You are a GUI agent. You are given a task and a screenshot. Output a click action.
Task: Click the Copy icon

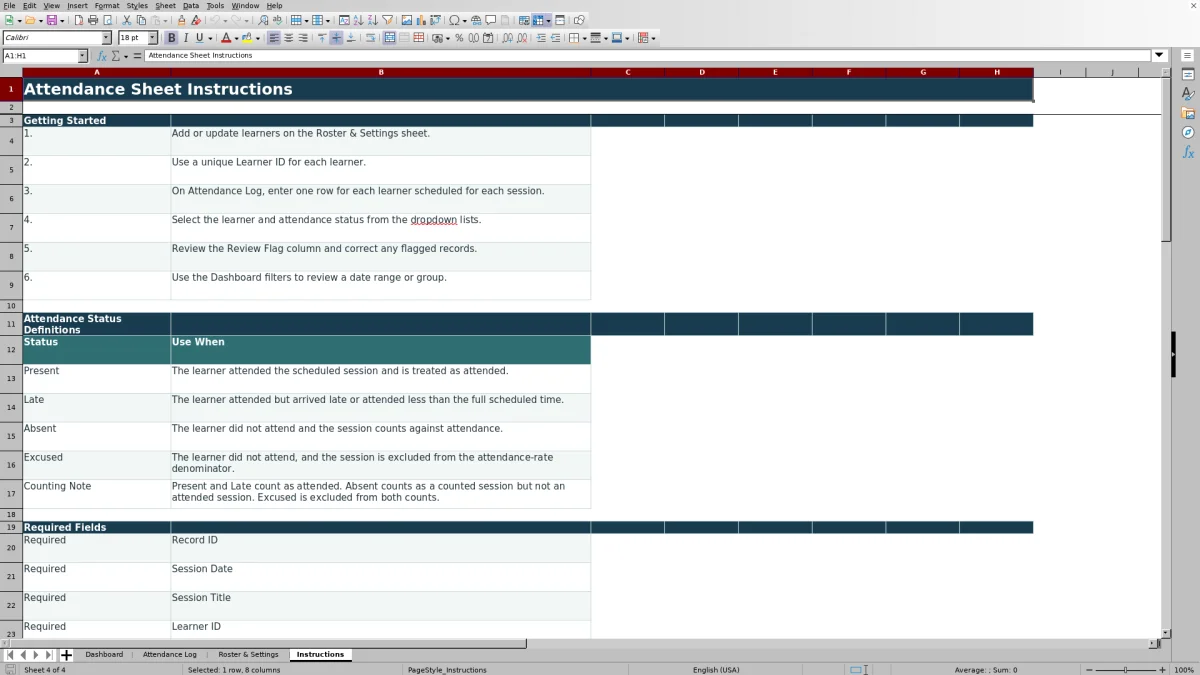click(x=141, y=20)
